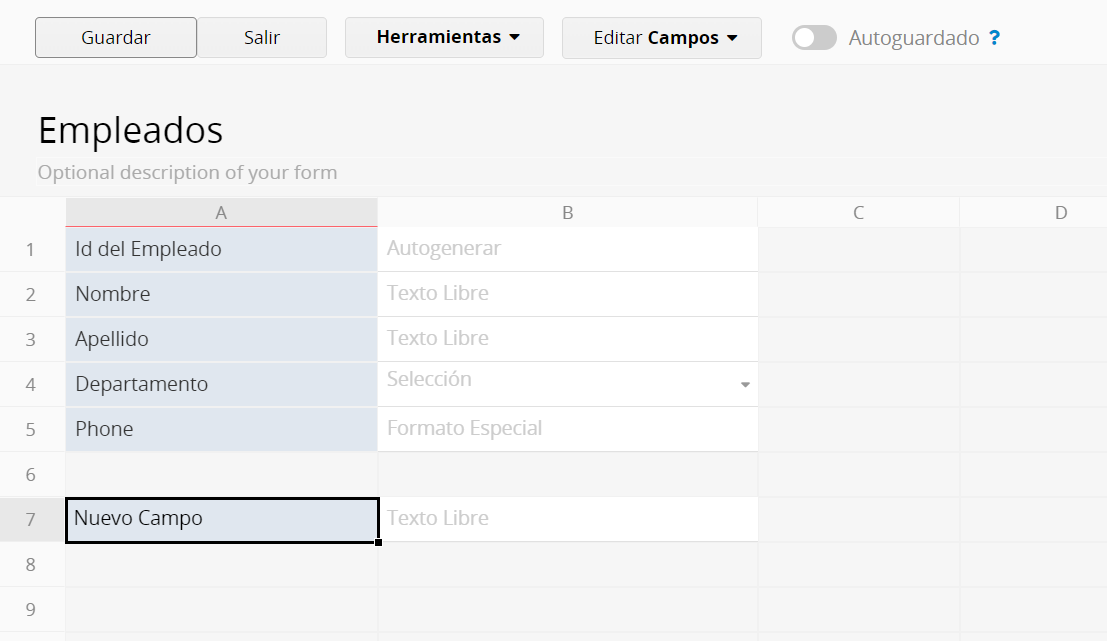The height and width of the screenshot is (641, 1107).
Task: Select column C header
Action: pyautogui.click(x=858, y=212)
